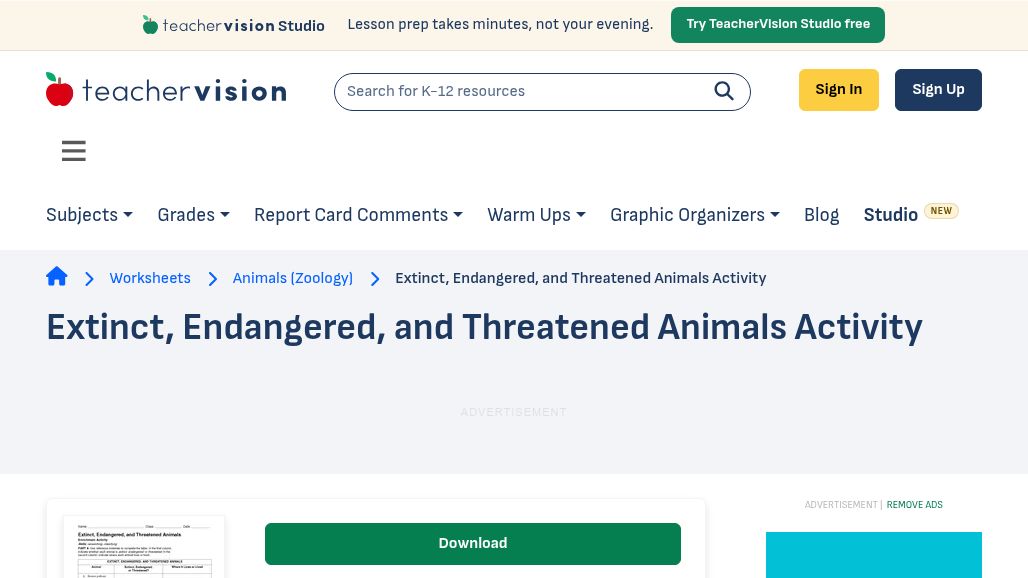The image size is (1028, 578).
Task: Click the teal advertisement banner
Action: (x=874, y=555)
